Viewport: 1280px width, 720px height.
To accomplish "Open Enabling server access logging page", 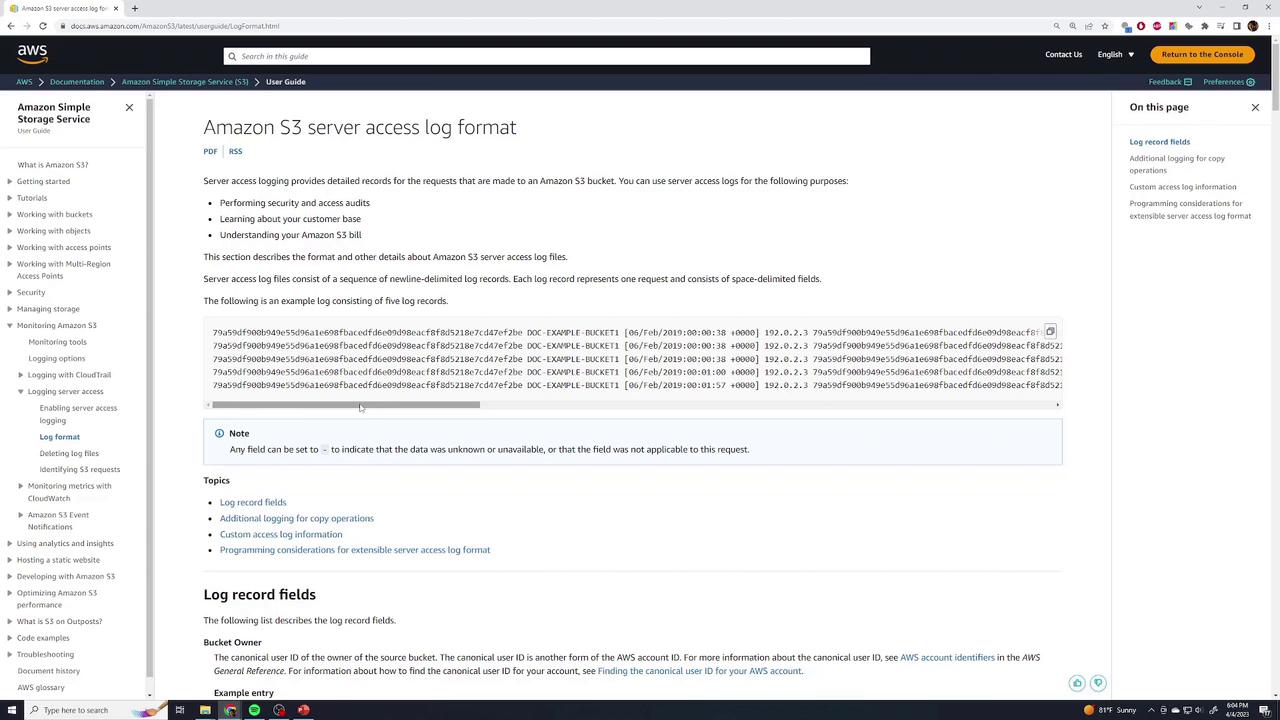I will (78, 414).
